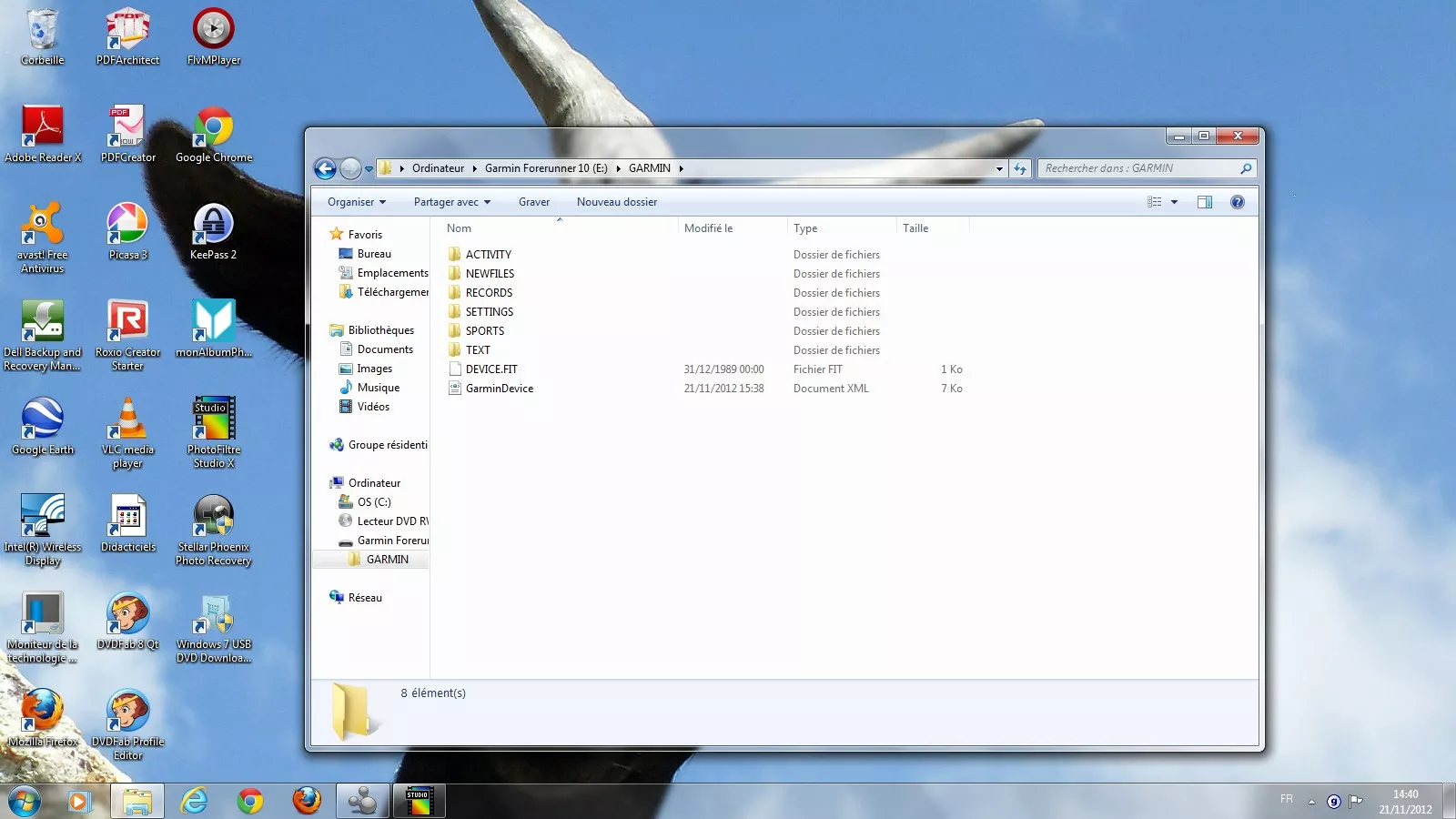Open the Vidéos library
The width and height of the screenshot is (1456, 819).
(373, 407)
